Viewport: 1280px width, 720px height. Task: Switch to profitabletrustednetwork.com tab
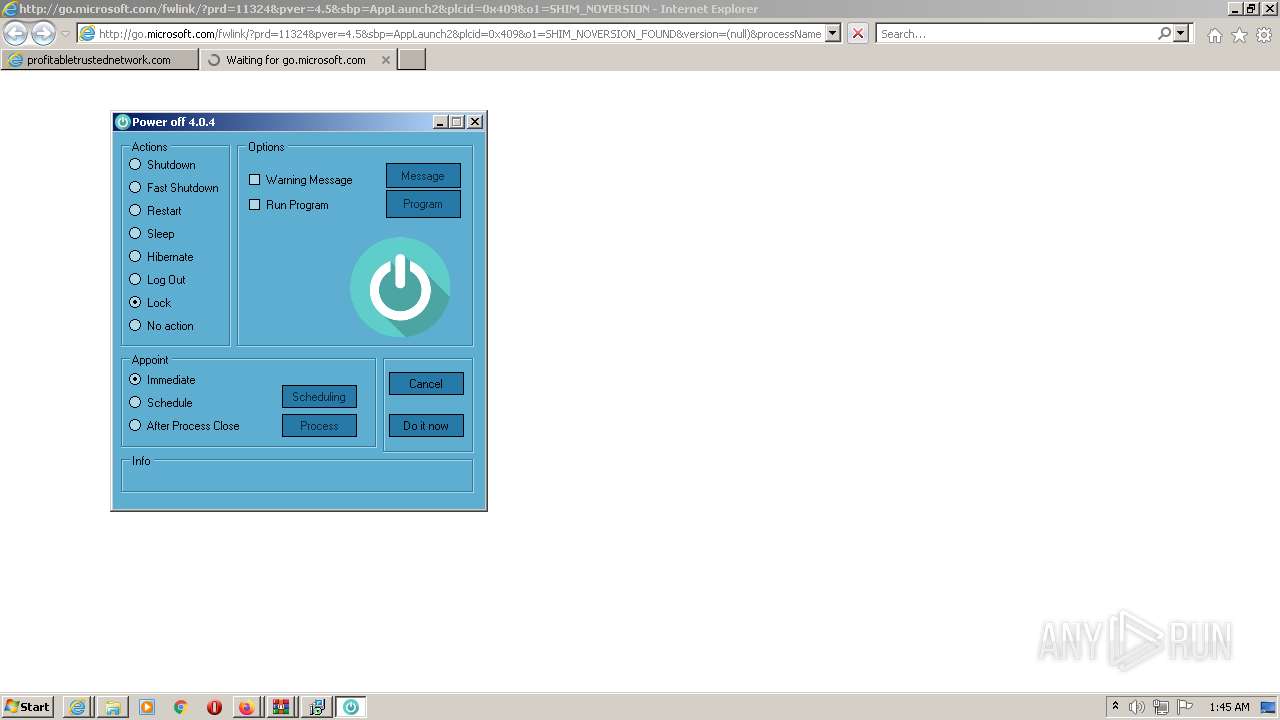pos(100,60)
